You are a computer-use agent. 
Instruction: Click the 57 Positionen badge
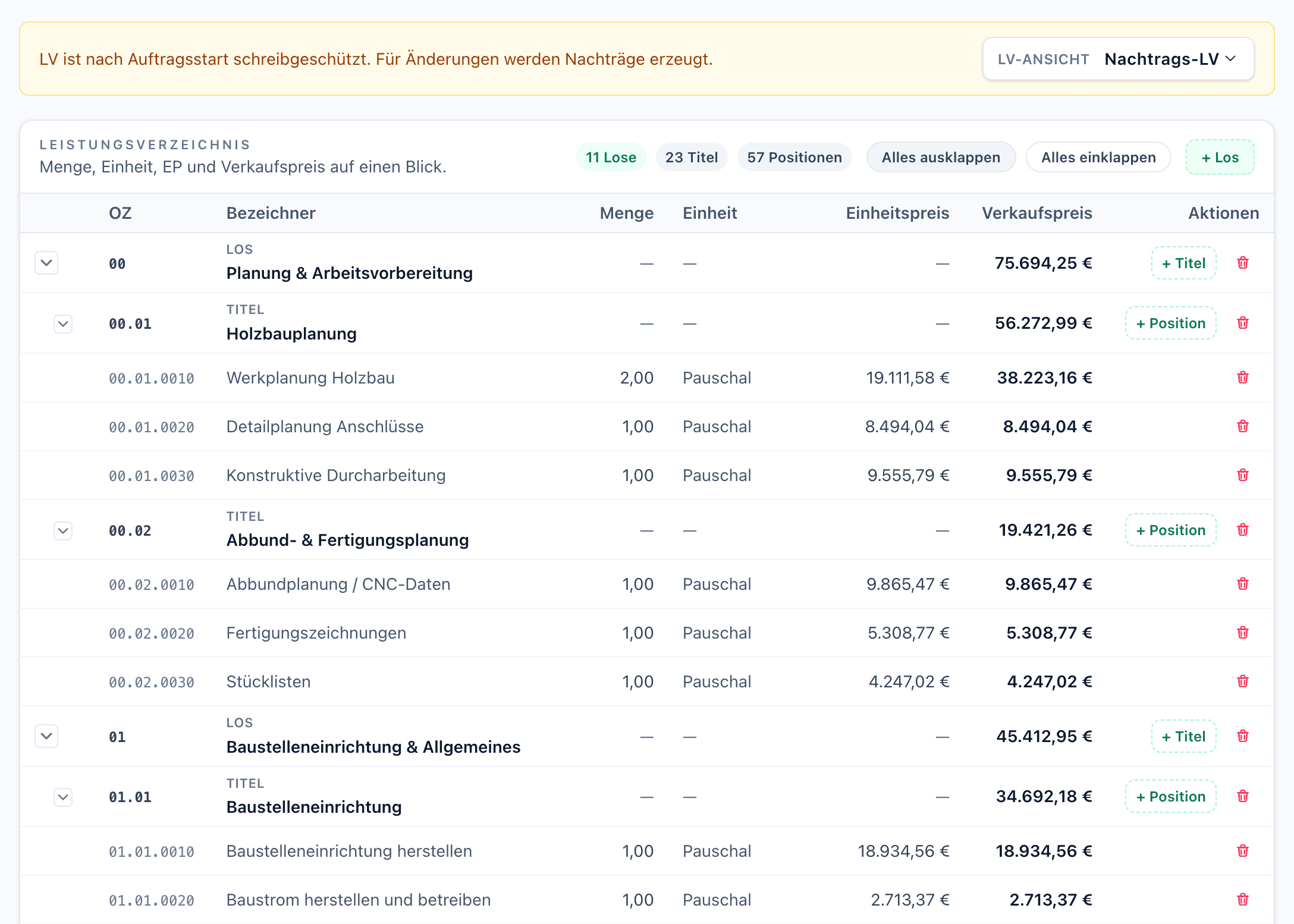pyautogui.click(x=794, y=158)
